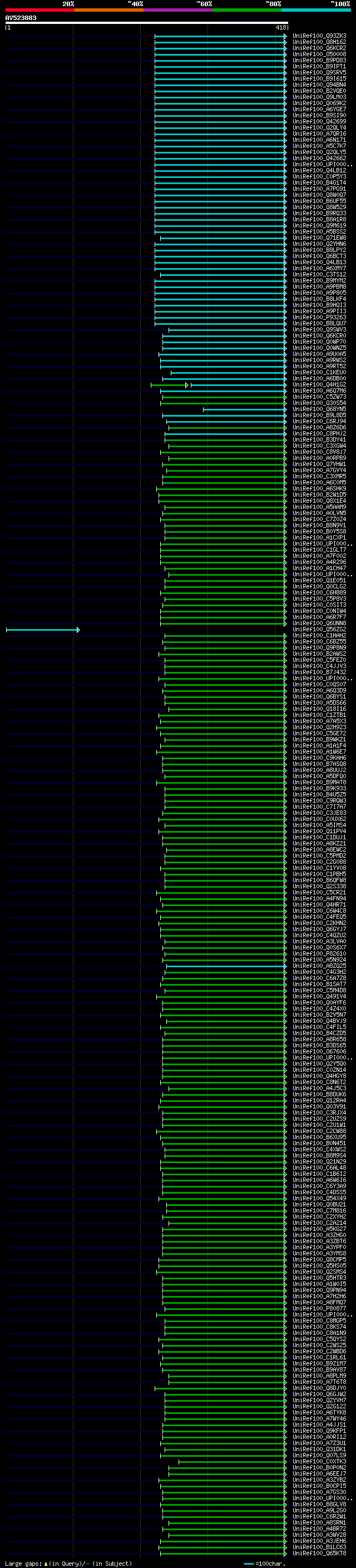356x1568 pixels.
Task: Select hit label UniRef100_Q6UNN8
Action: click(x=319, y=624)
